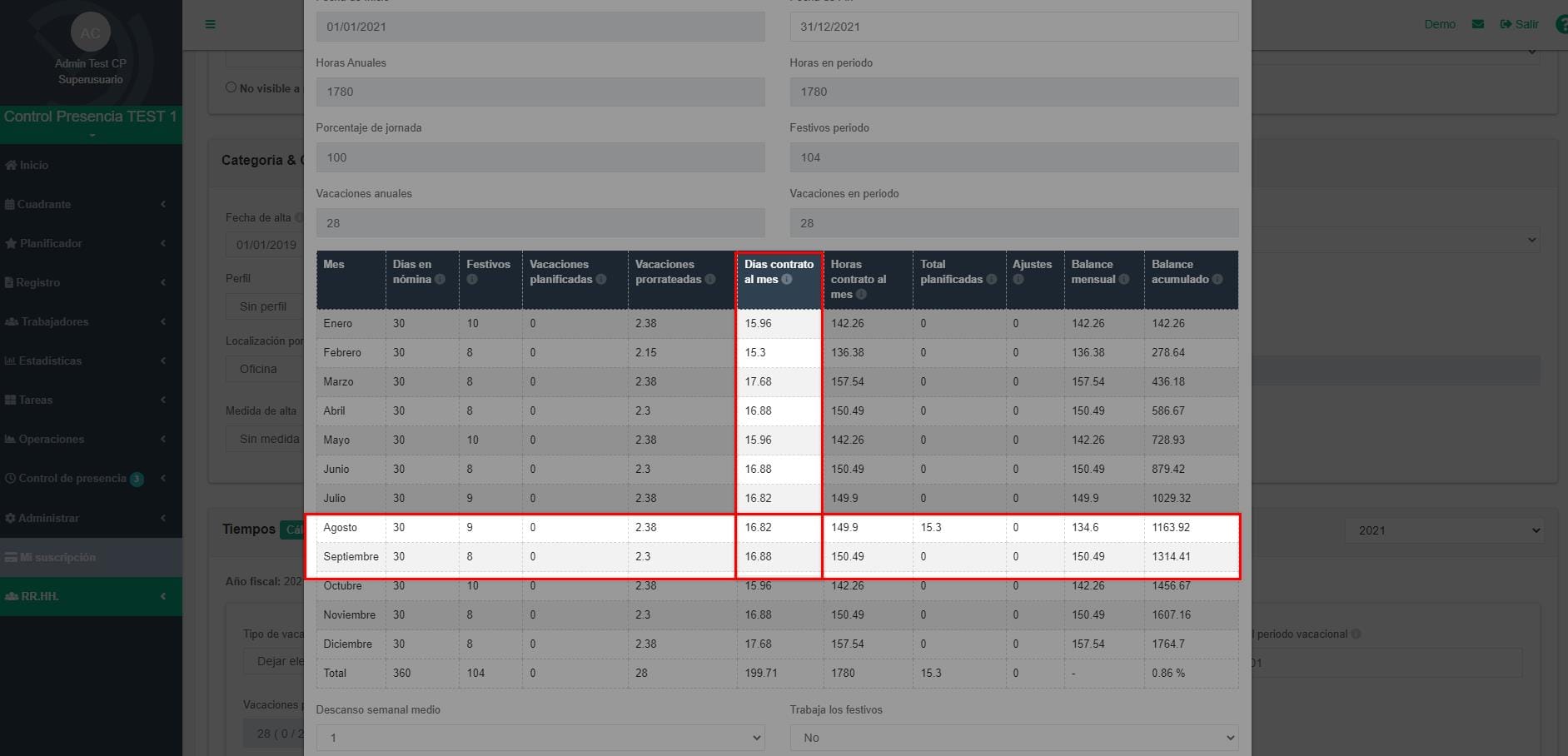Open the mail envelope icon in header
Image resolution: width=1568 pixels, height=756 pixels.
tap(1477, 24)
